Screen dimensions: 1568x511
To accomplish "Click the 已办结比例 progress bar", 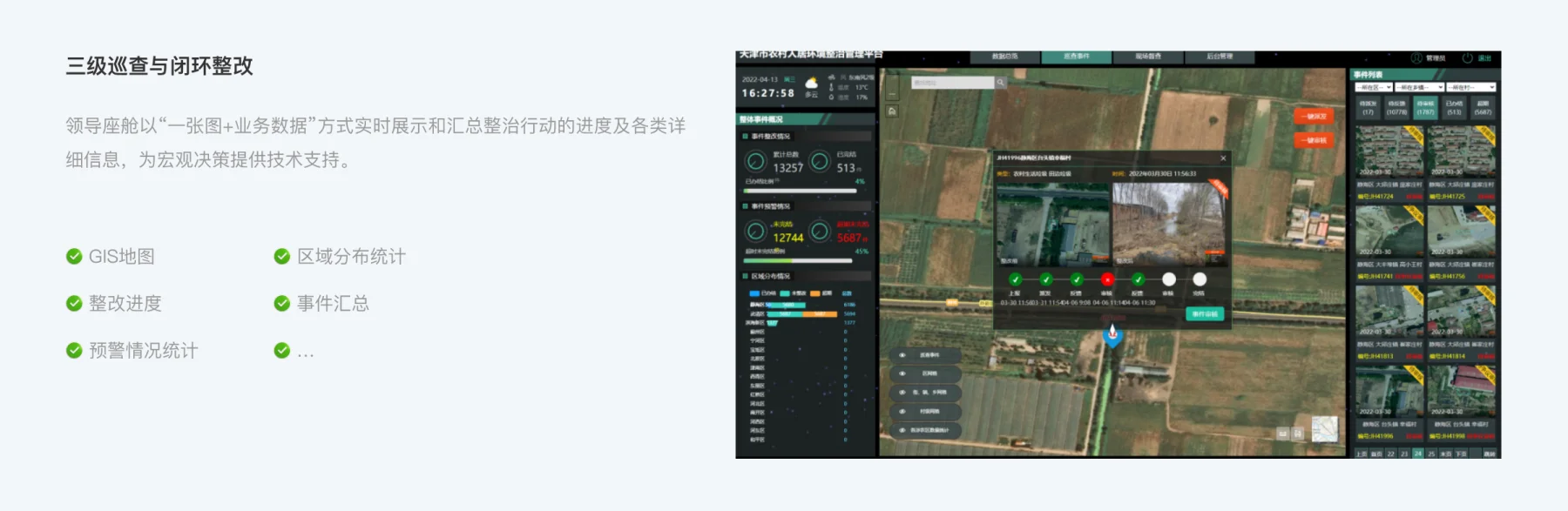I will (x=800, y=191).
